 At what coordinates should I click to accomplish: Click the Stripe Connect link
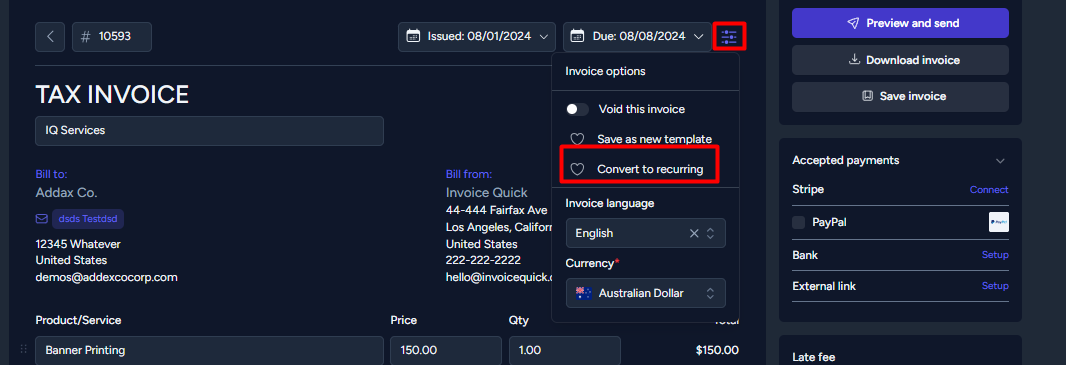(x=989, y=190)
